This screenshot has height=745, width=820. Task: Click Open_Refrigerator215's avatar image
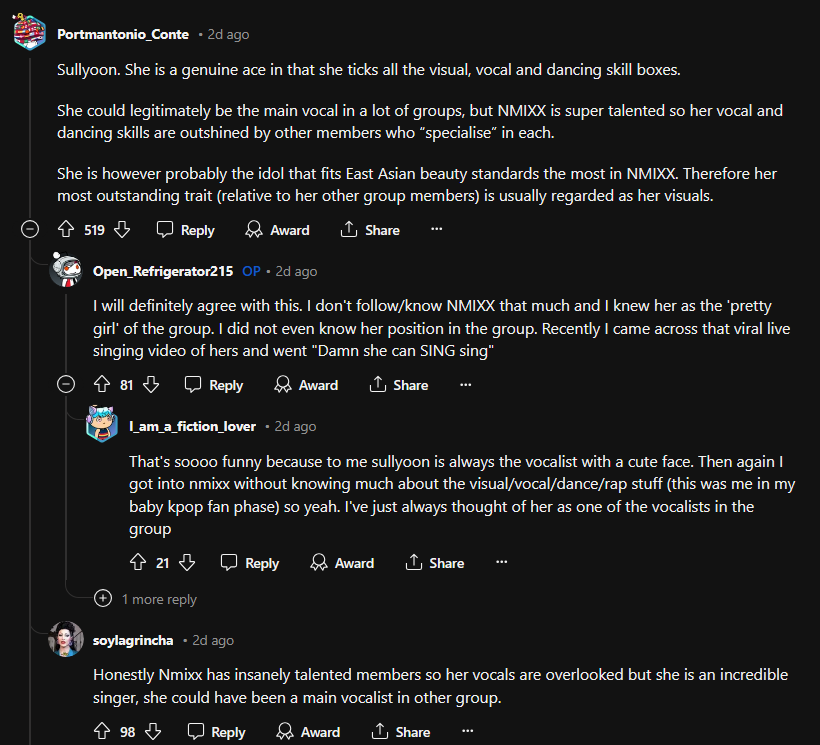coord(66,270)
